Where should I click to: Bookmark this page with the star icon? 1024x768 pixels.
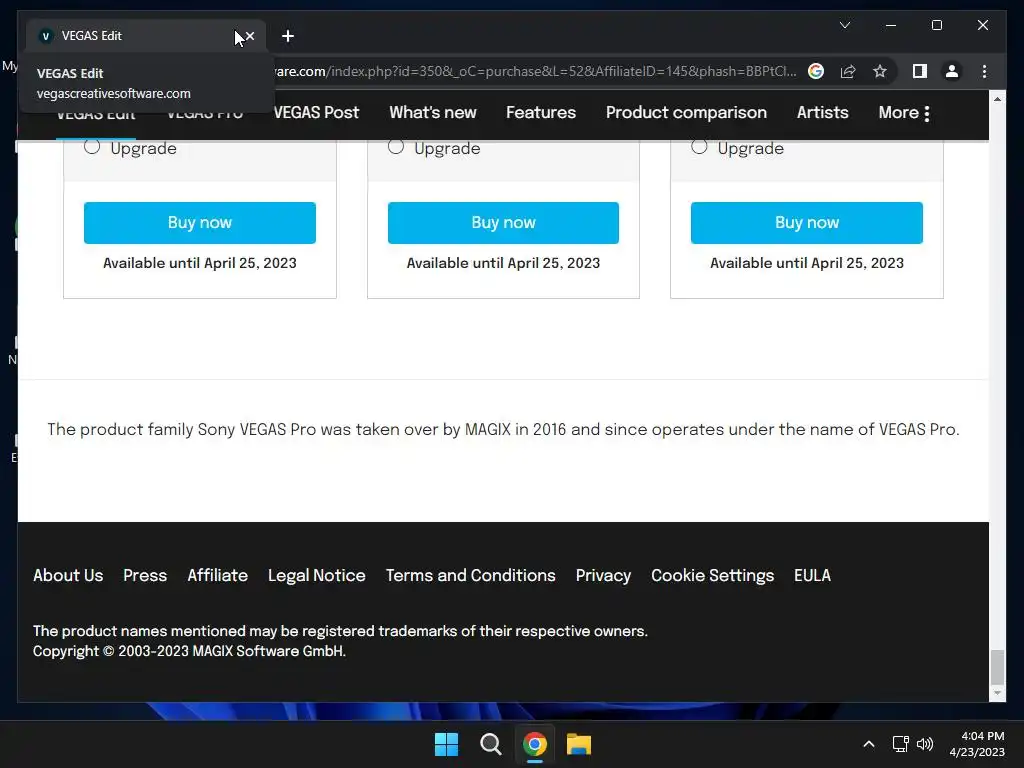(880, 71)
